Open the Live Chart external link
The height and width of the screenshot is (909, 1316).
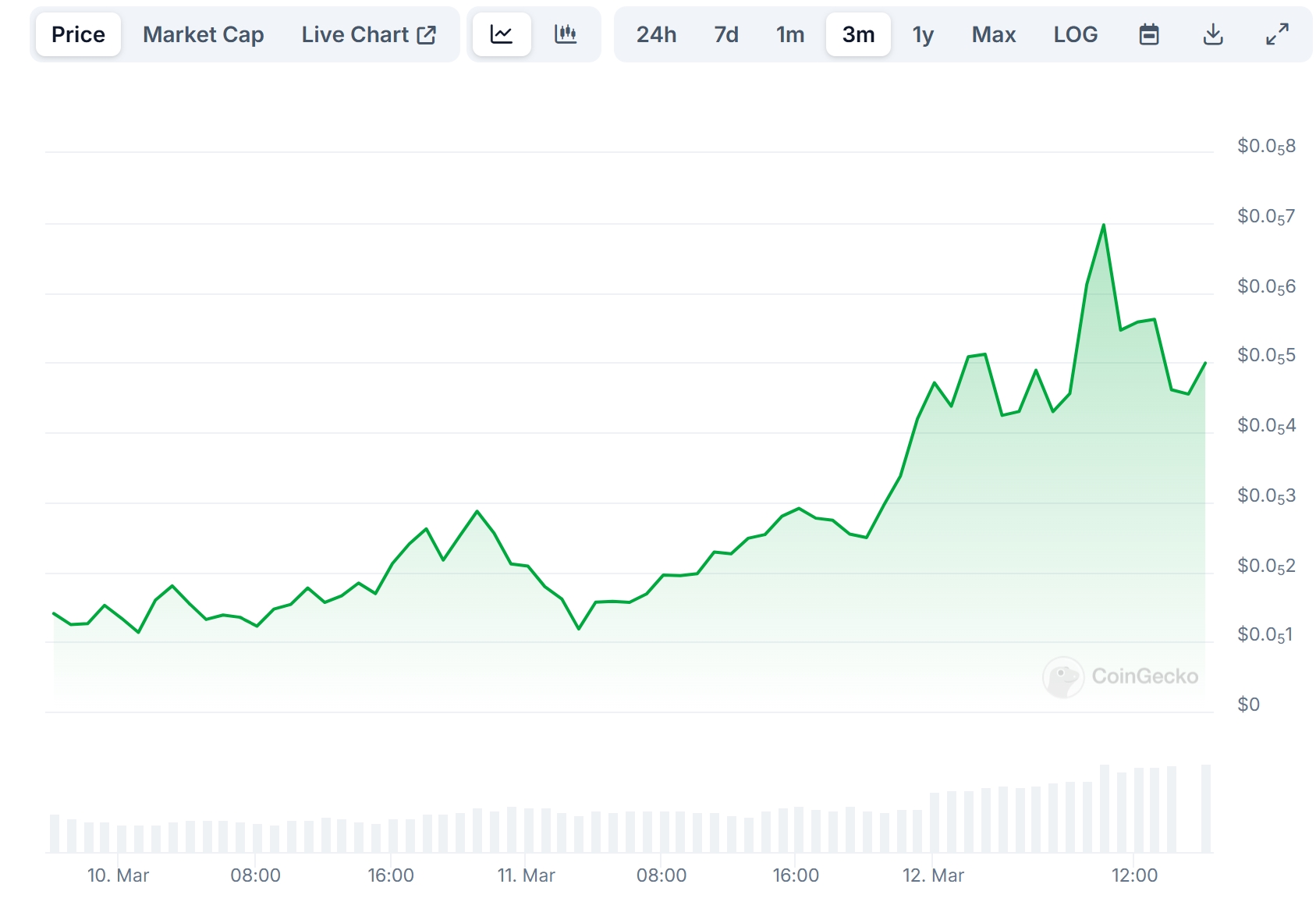(369, 34)
